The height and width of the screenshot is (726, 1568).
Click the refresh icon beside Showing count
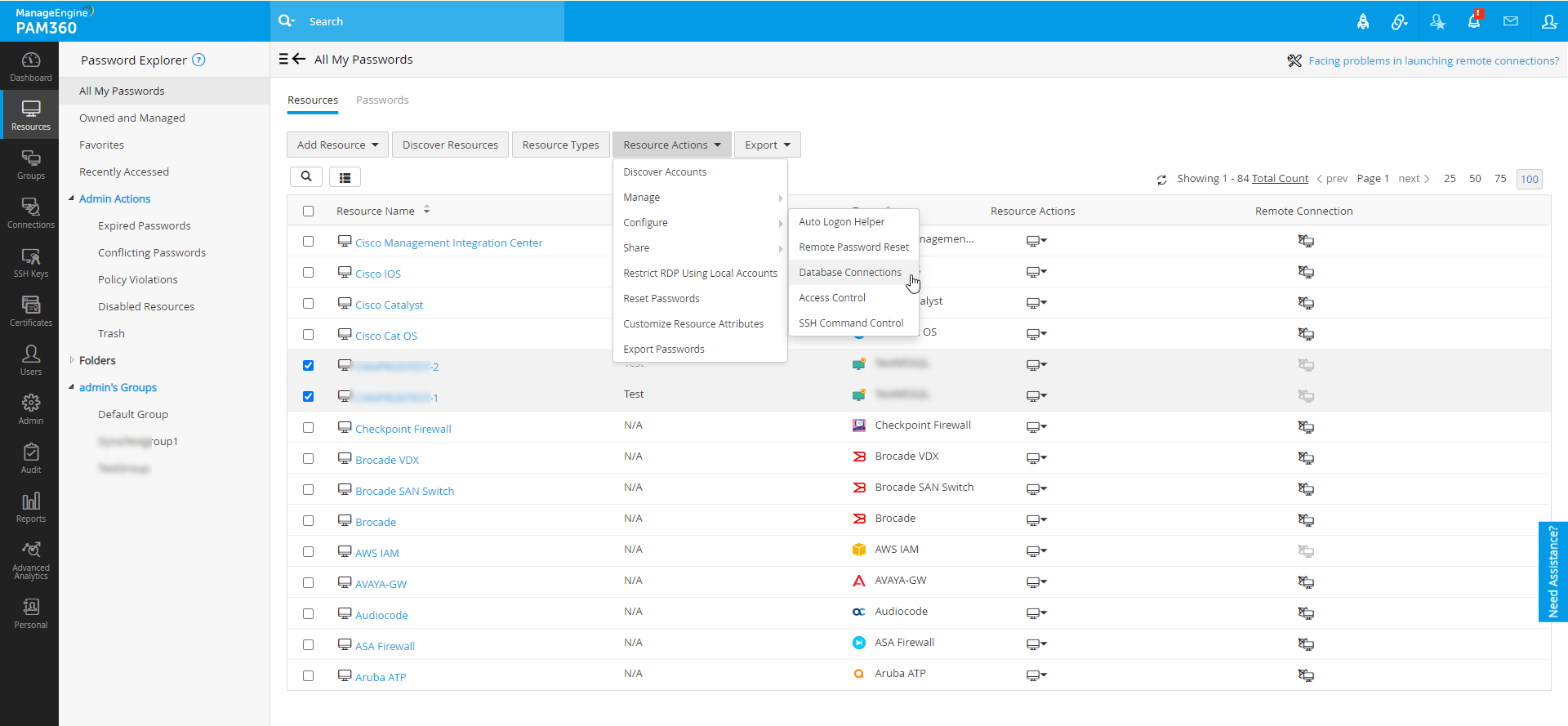1161,180
